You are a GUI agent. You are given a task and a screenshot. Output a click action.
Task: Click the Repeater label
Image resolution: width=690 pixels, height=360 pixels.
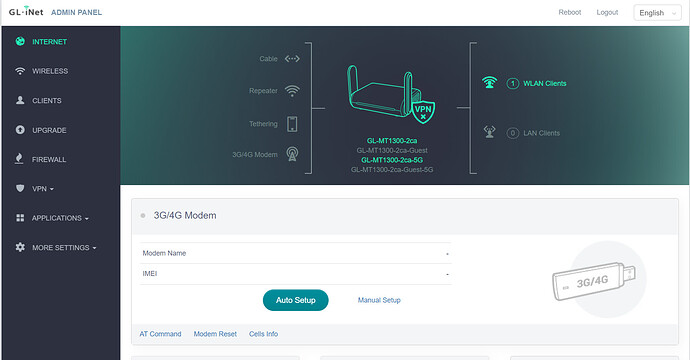263,91
